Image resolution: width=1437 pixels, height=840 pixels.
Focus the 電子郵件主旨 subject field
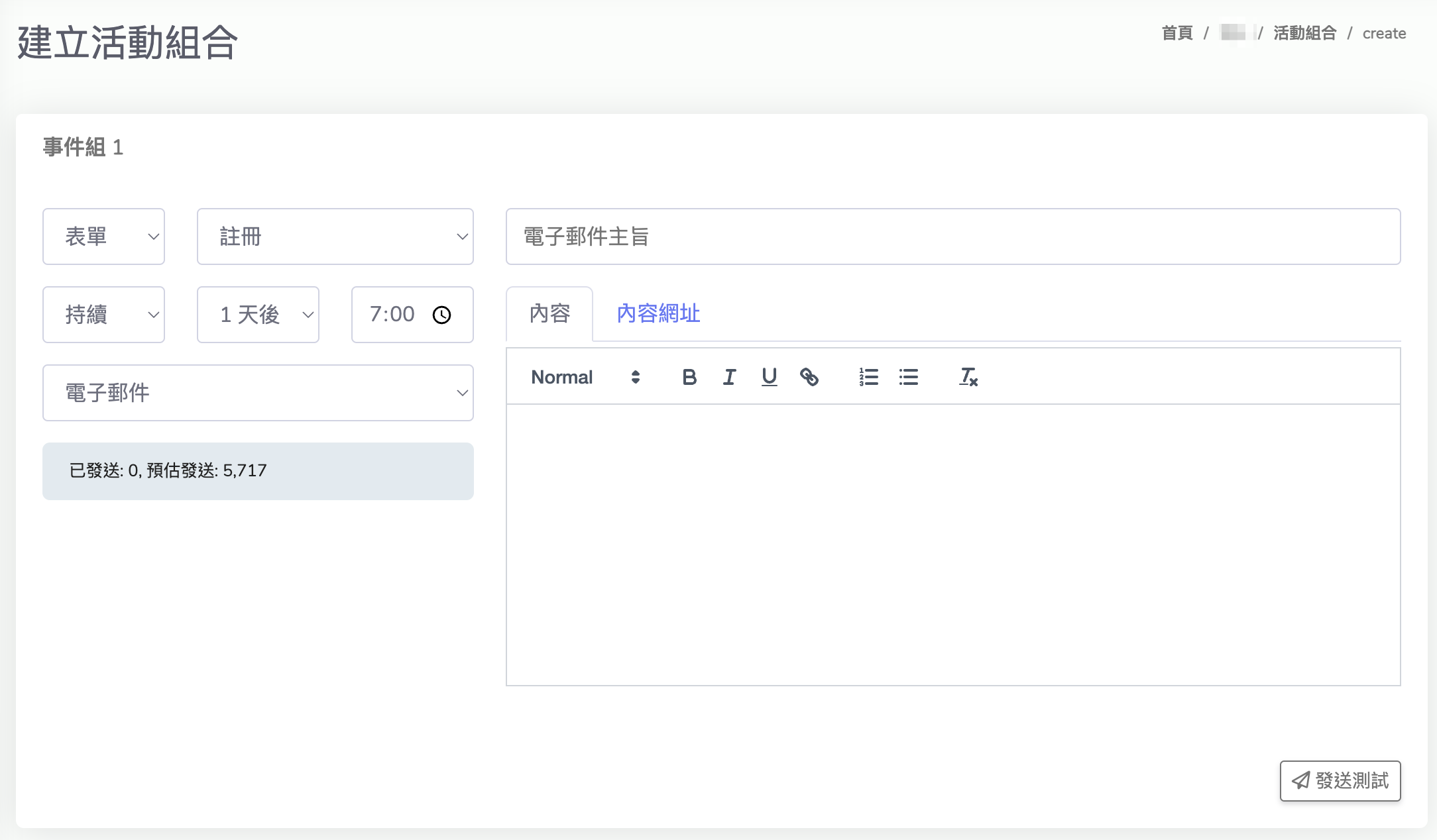coord(952,236)
